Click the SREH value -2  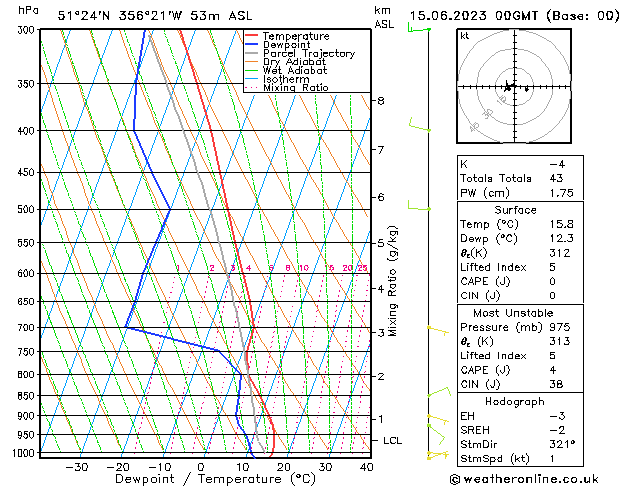click(x=557, y=430)
